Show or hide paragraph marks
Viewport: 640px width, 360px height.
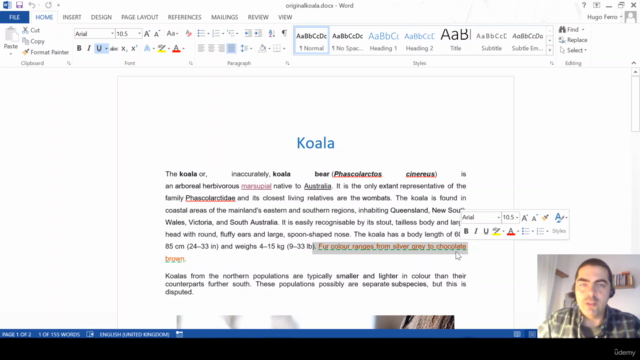(284, 34)
